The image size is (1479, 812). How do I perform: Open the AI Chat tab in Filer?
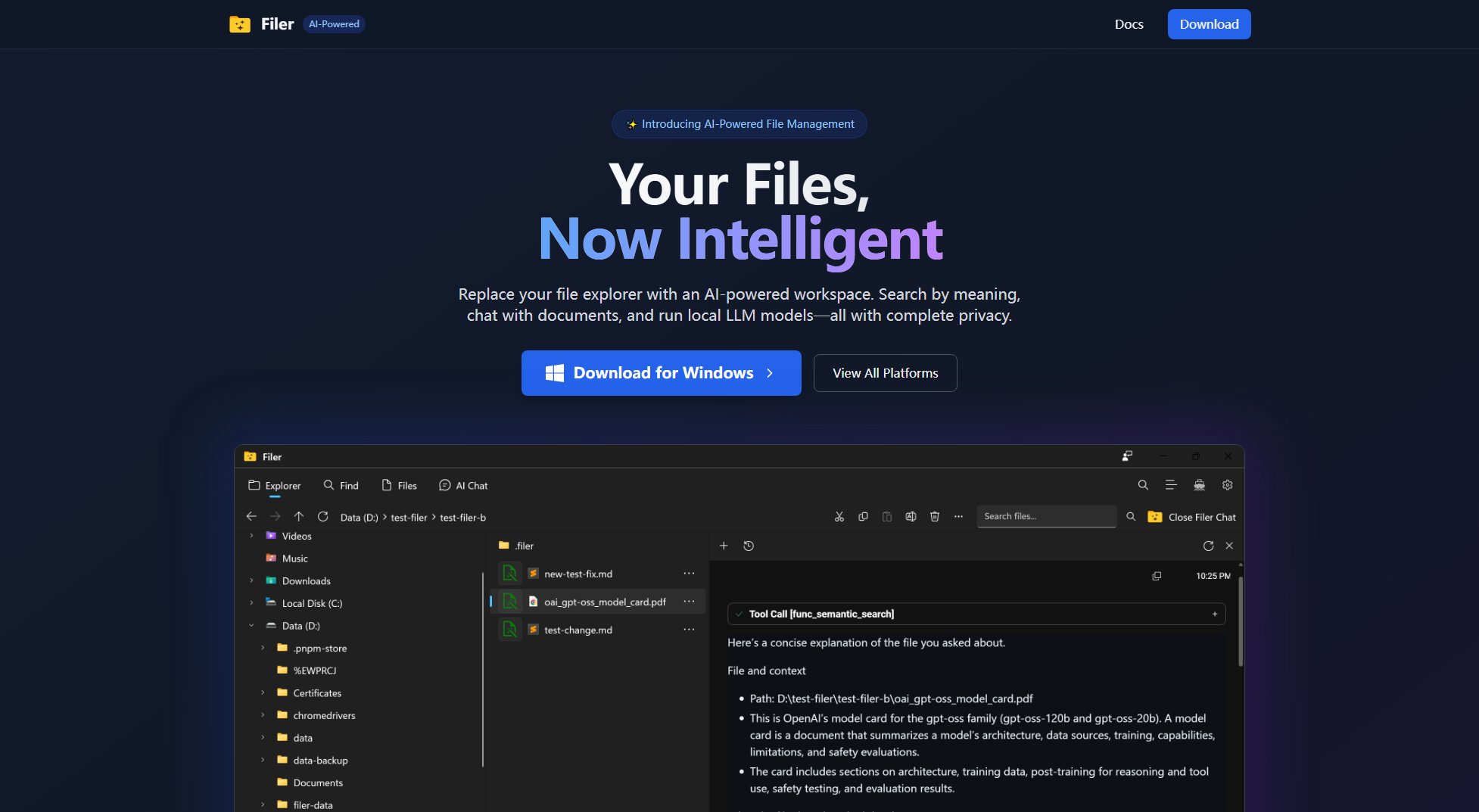(x=463, y=486)
